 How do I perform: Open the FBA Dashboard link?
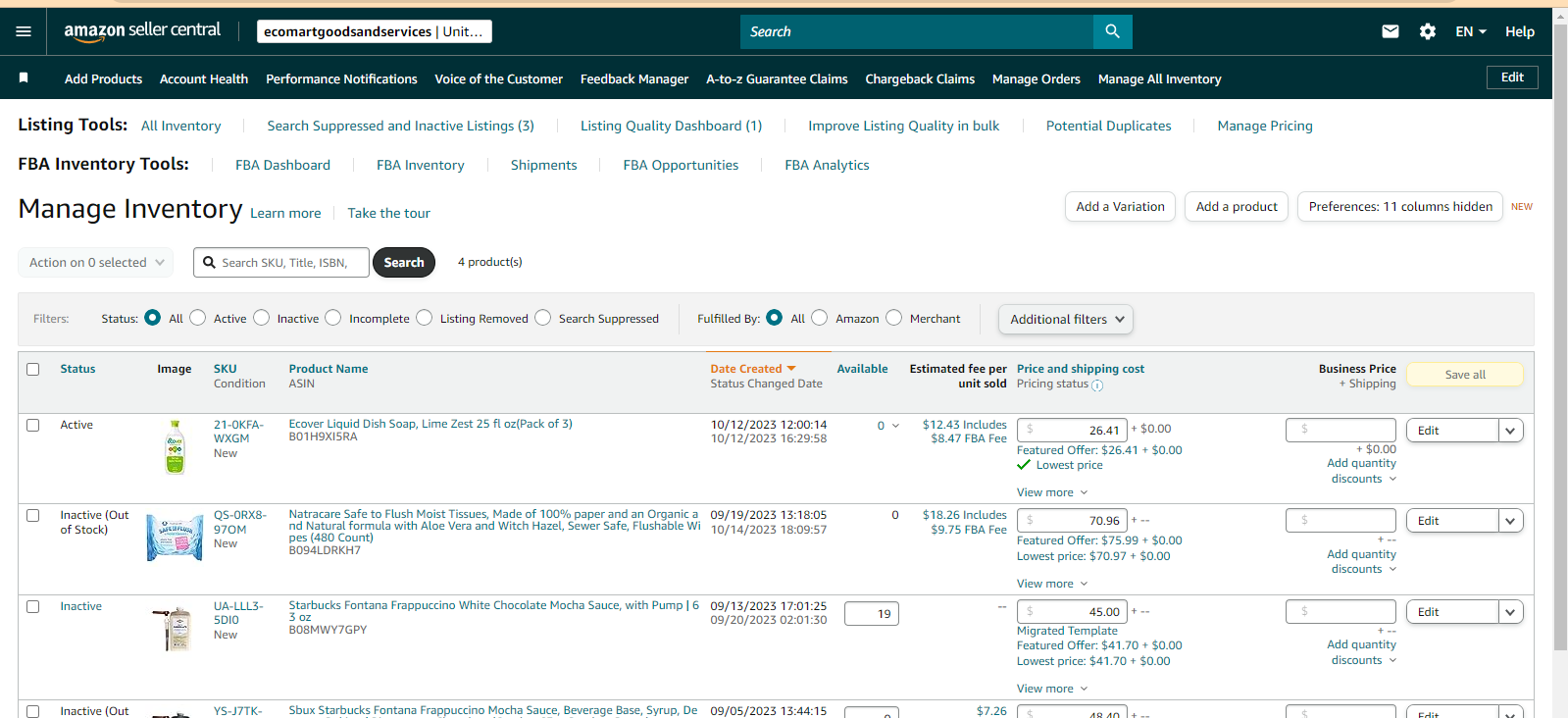point(282,165)
